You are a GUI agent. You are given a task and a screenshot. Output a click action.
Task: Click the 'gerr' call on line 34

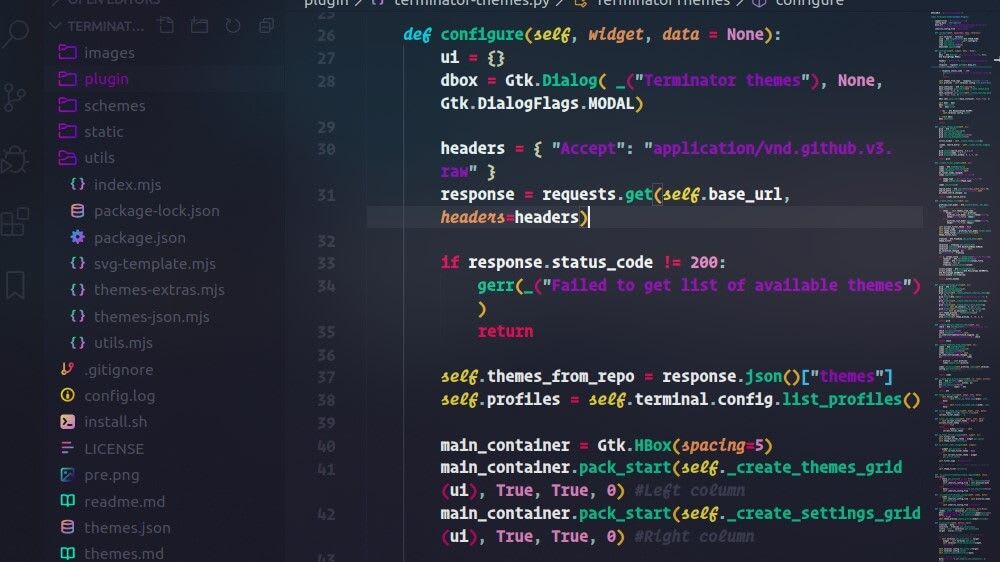tap(496, 286)
